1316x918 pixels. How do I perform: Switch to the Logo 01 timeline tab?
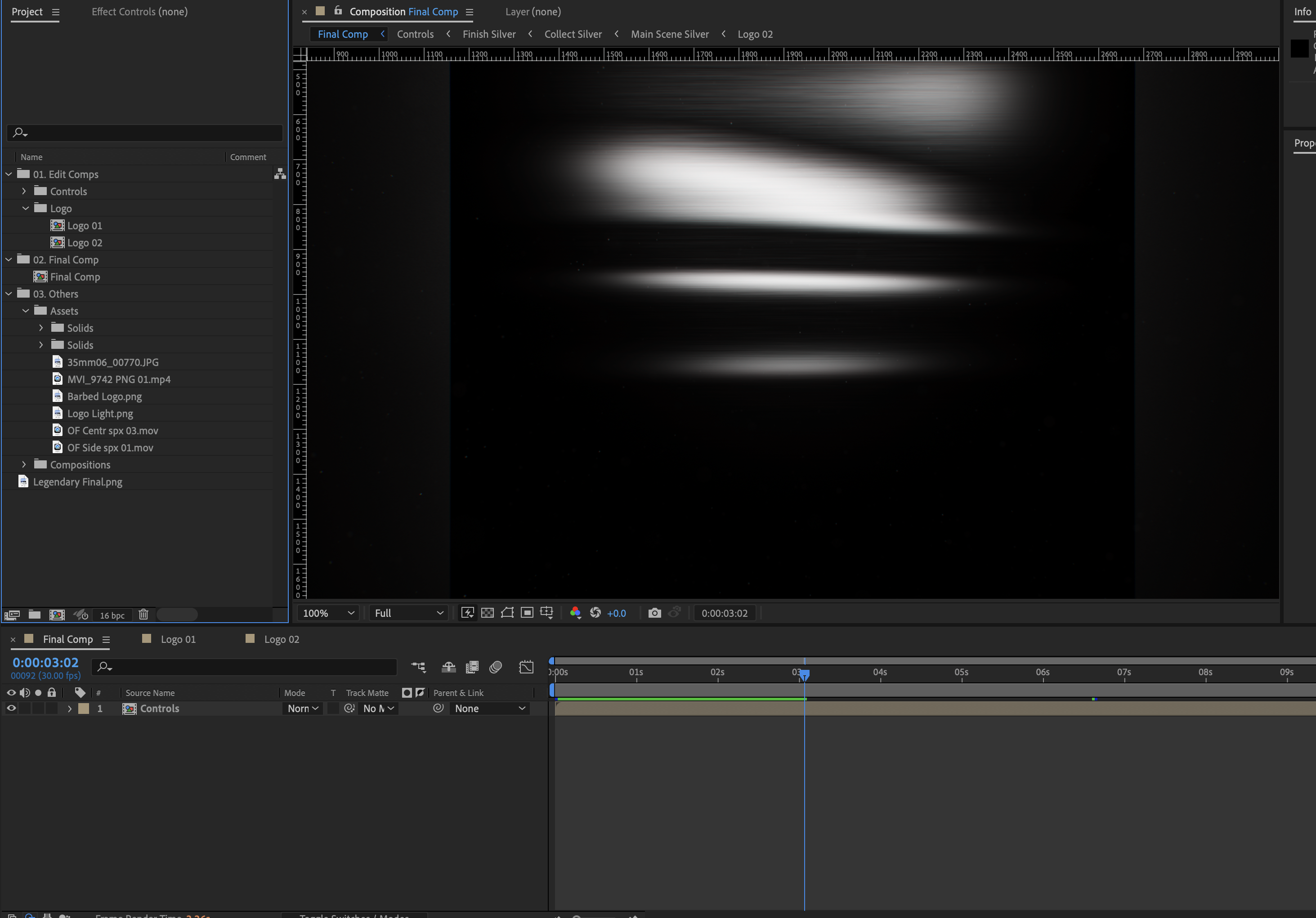click(178, 639)
